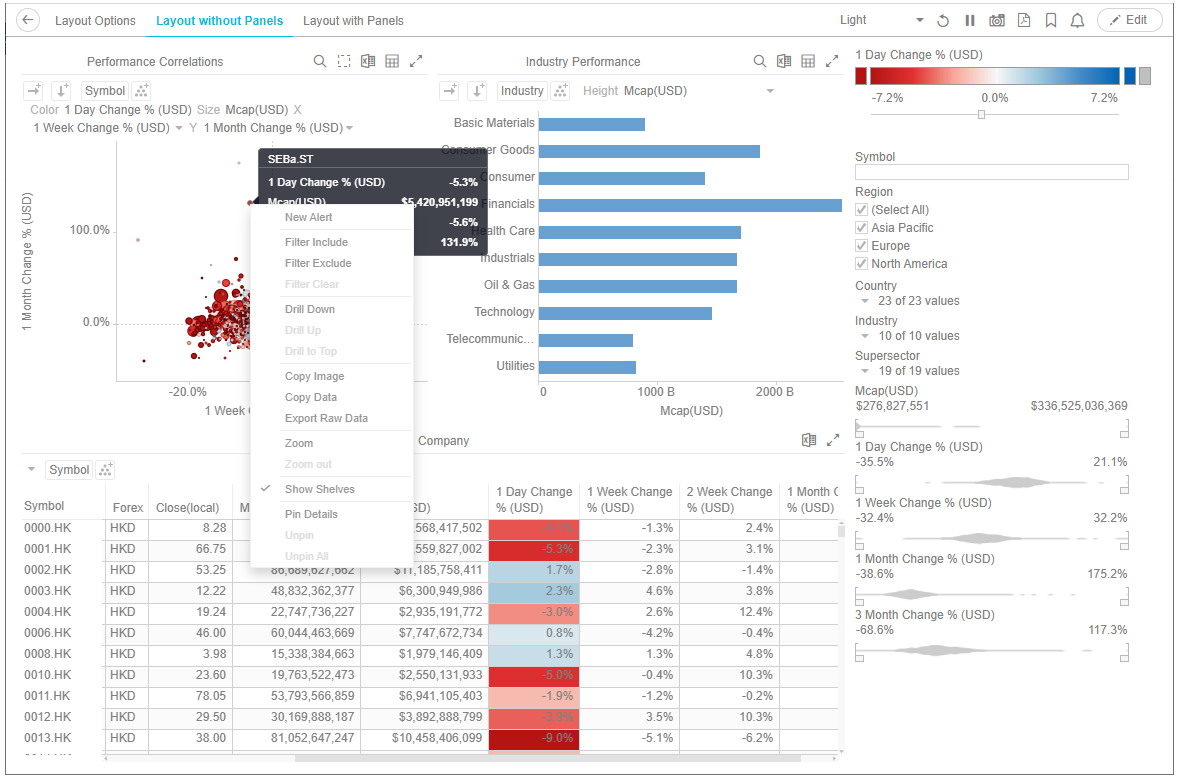Toggle the Europe region checkbox
The image size is (1177, 776).
point(862,246)
